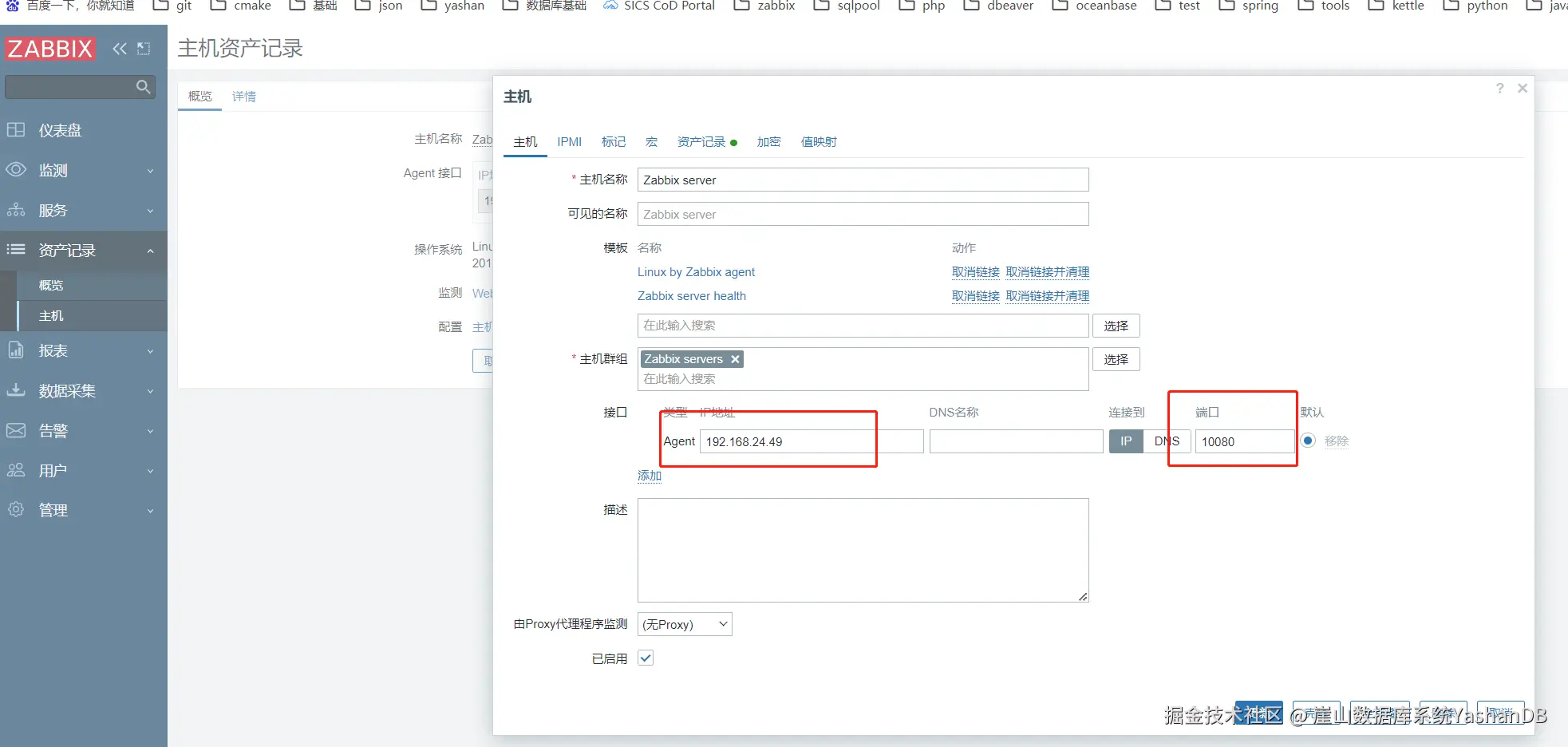
Task: Click into the 描述 text area
Action: coord(863,551)
